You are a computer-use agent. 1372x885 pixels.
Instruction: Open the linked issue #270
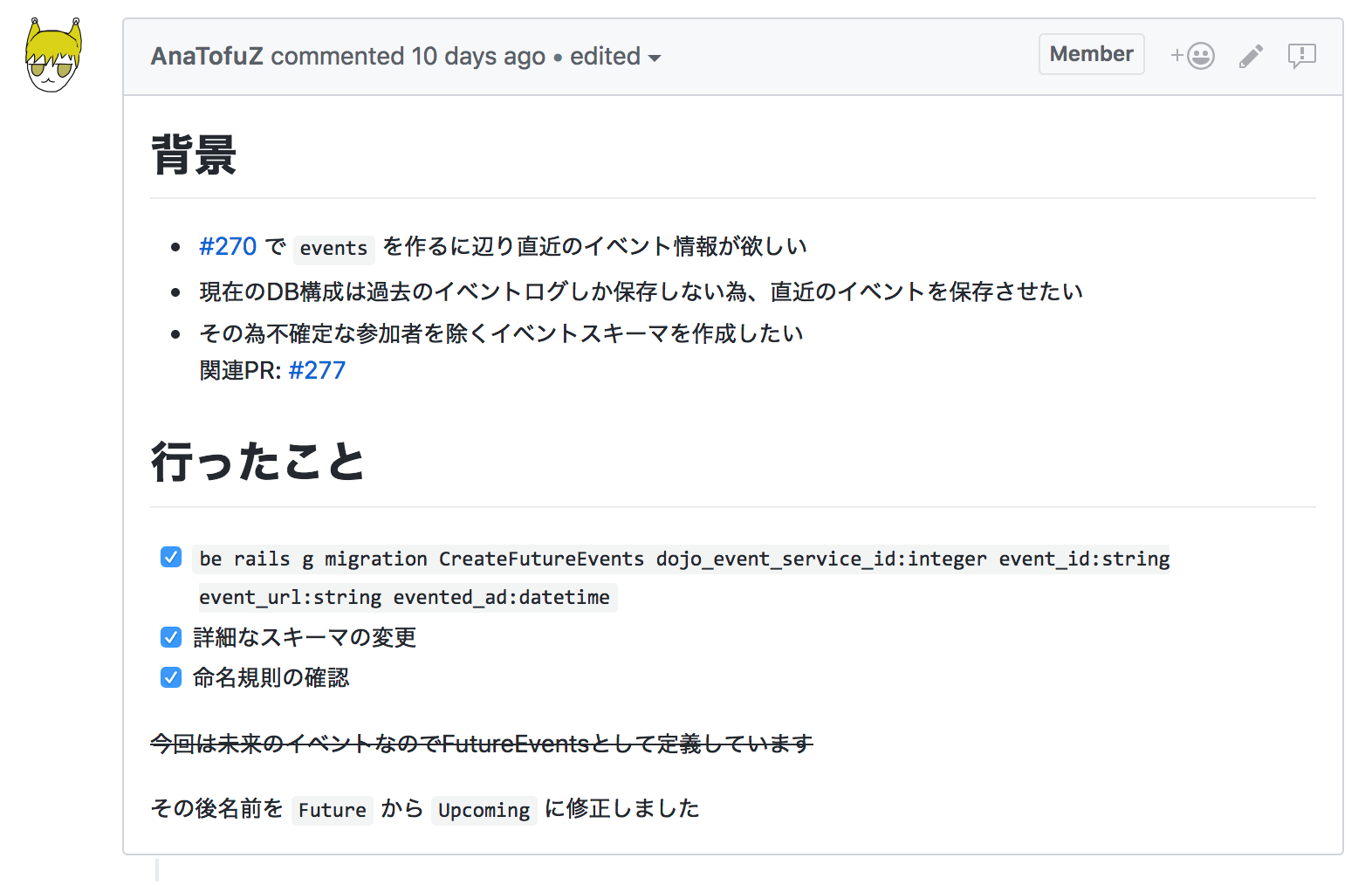(x=228, y=247)
